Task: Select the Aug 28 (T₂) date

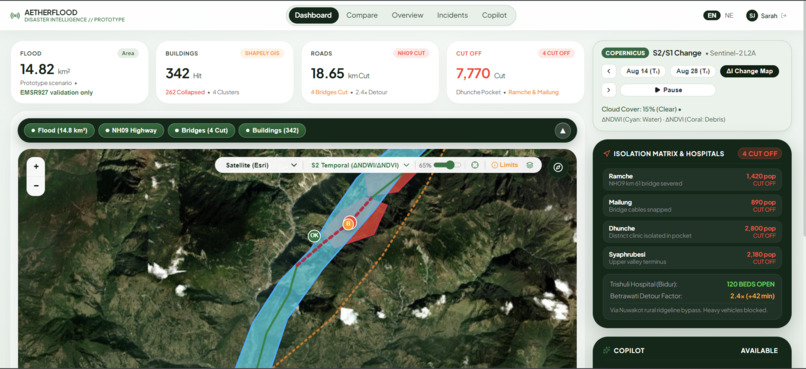Action: click(693, 71)
